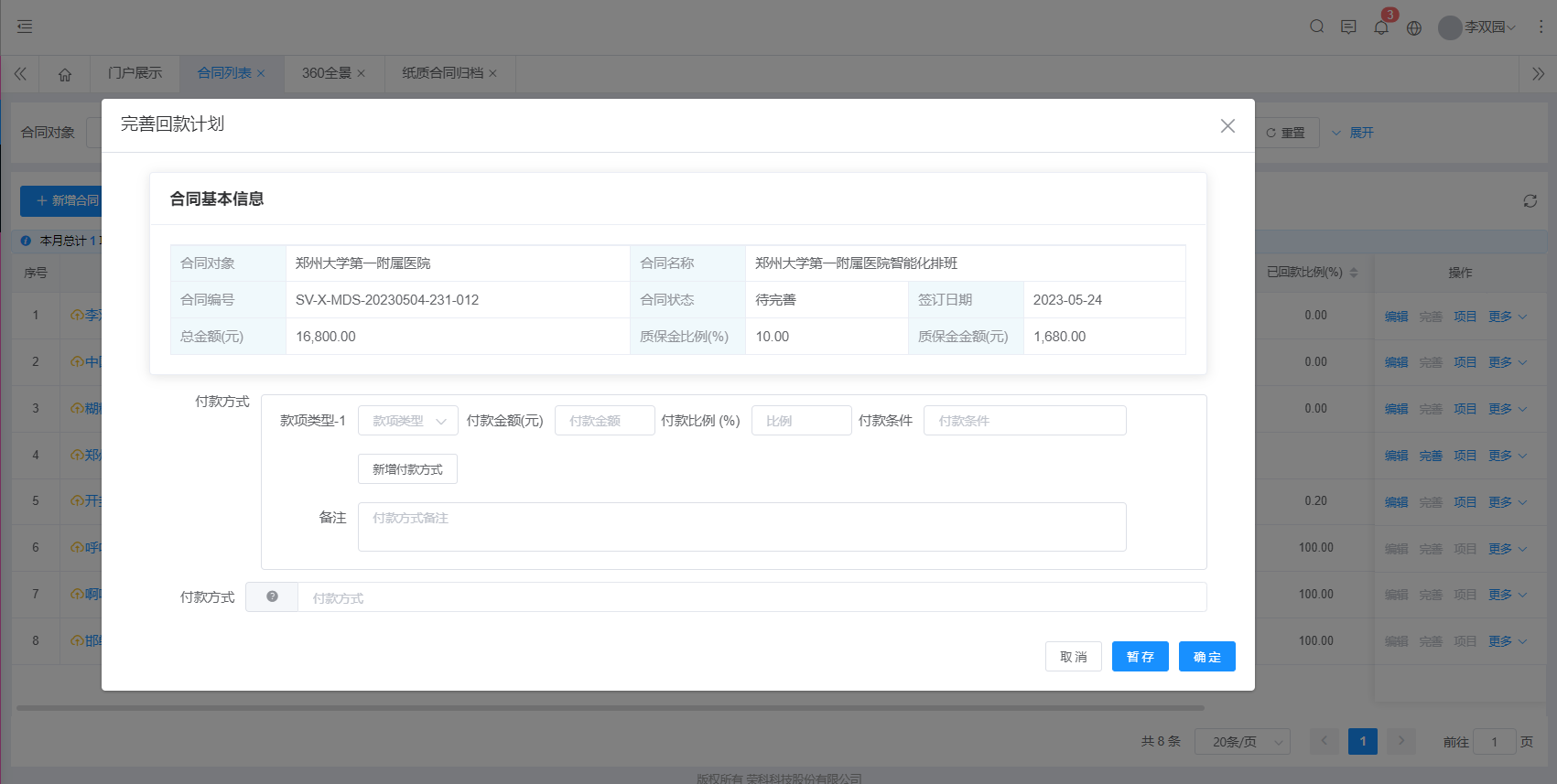The image size is (1557, 784).
Task: Expand the 20条/页 page size selector
Action: click(x=1242, y=742)
